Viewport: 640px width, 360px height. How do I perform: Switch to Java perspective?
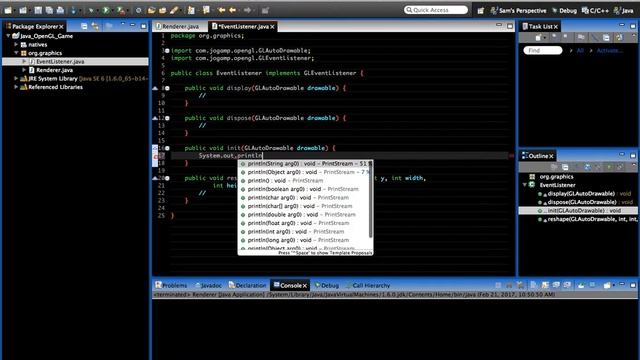click(623, 11)
